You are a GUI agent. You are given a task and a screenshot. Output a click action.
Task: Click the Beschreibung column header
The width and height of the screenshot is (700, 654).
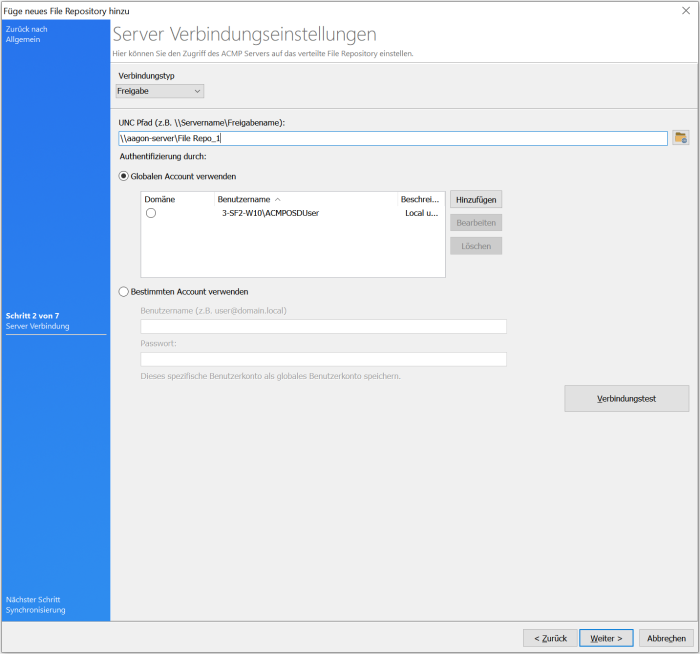pyautogui.click(x=419, y=200)
